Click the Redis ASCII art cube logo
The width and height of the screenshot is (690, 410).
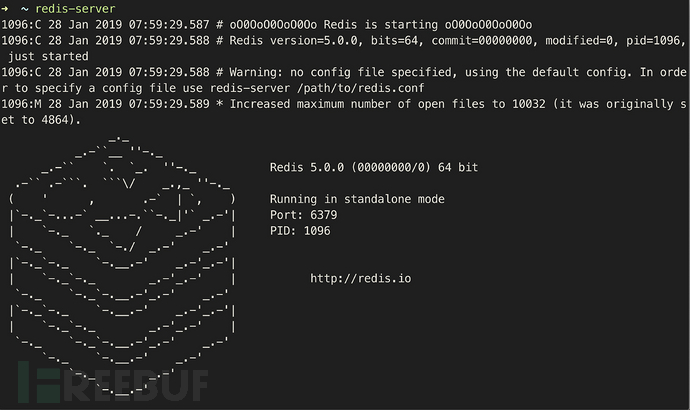coord(122,266)
